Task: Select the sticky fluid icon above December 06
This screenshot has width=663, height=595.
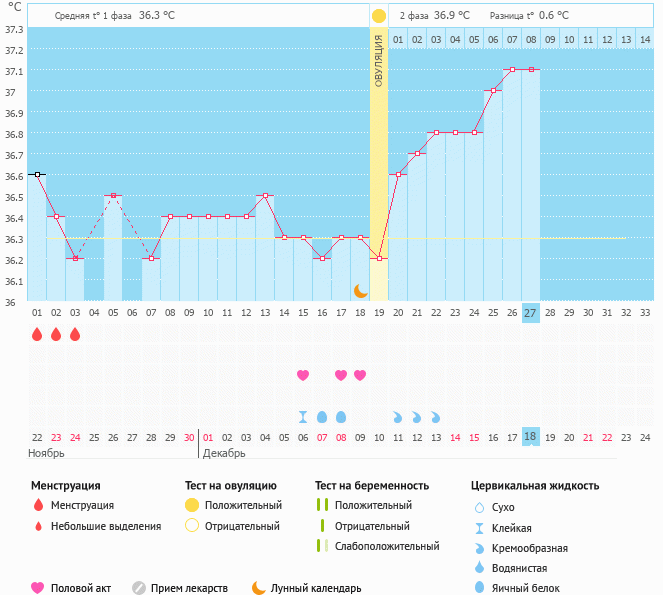Action: [303, 416]
